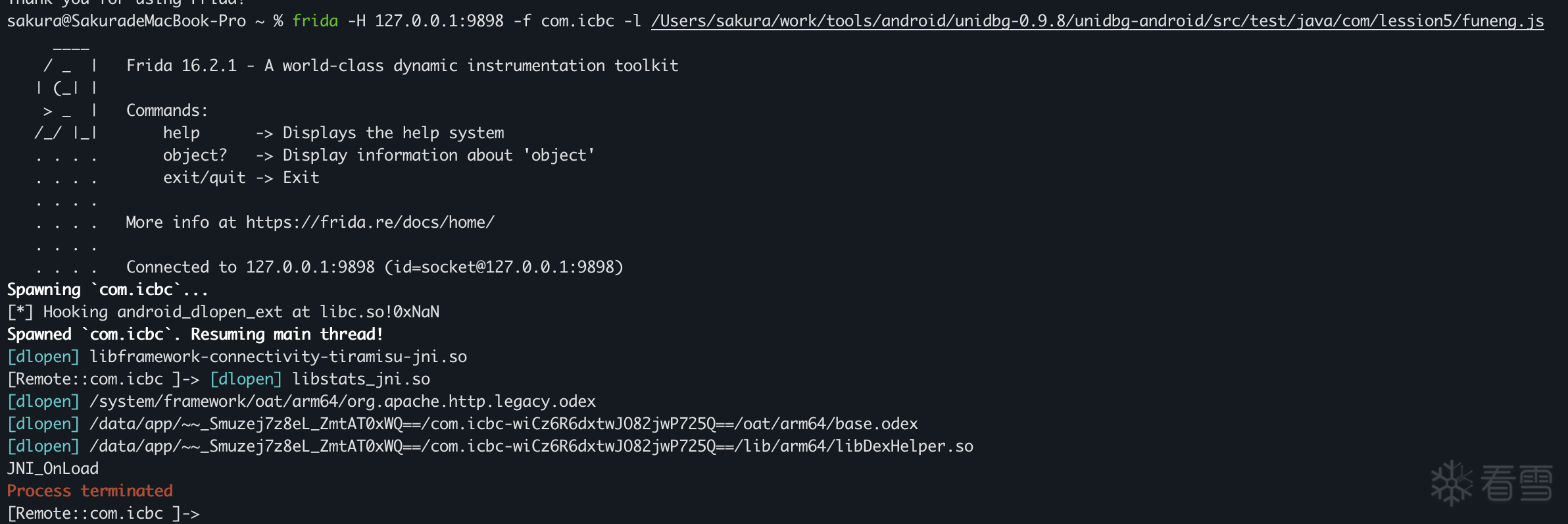This screenshot has height=524, width=1568.
Task: Click the Frida ASCII art logo
Action: point(66,99)
